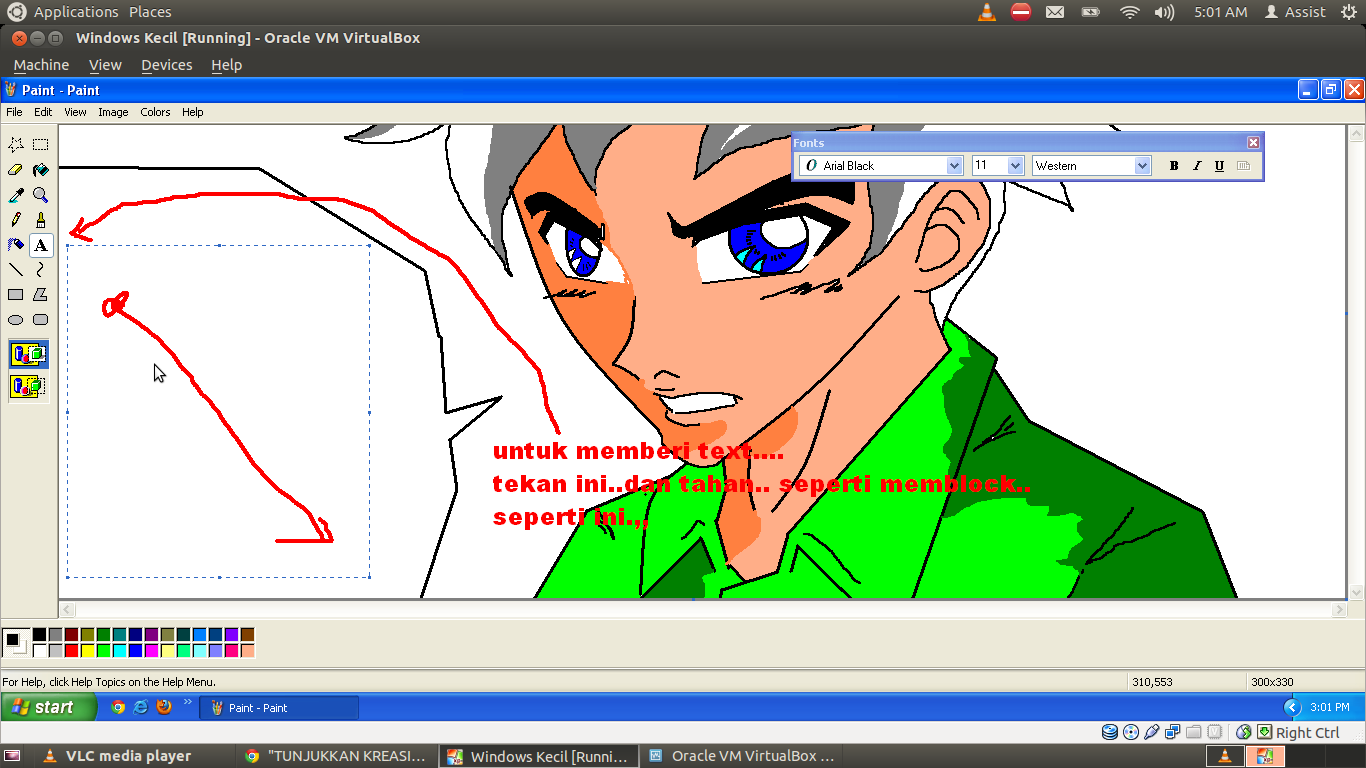1366x768 pixels.
Task: Select the Magnifier tool
Action: point(41,195)
